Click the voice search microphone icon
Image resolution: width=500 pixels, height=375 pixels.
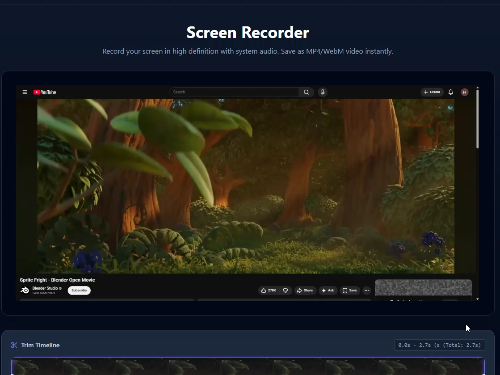(x=322, y=92)
